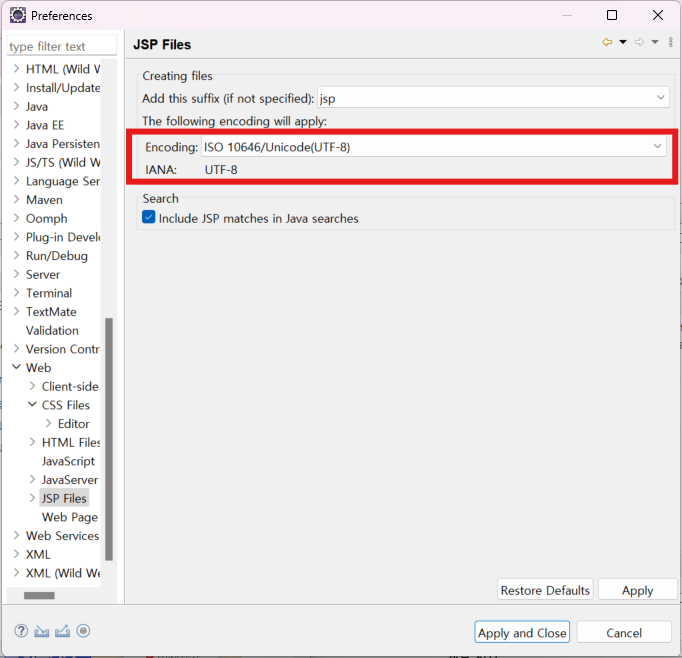The height and width of the screenshot is (658, 682).
Task: Uncheck Include JSP matches in Java searches
Action: 148,217
